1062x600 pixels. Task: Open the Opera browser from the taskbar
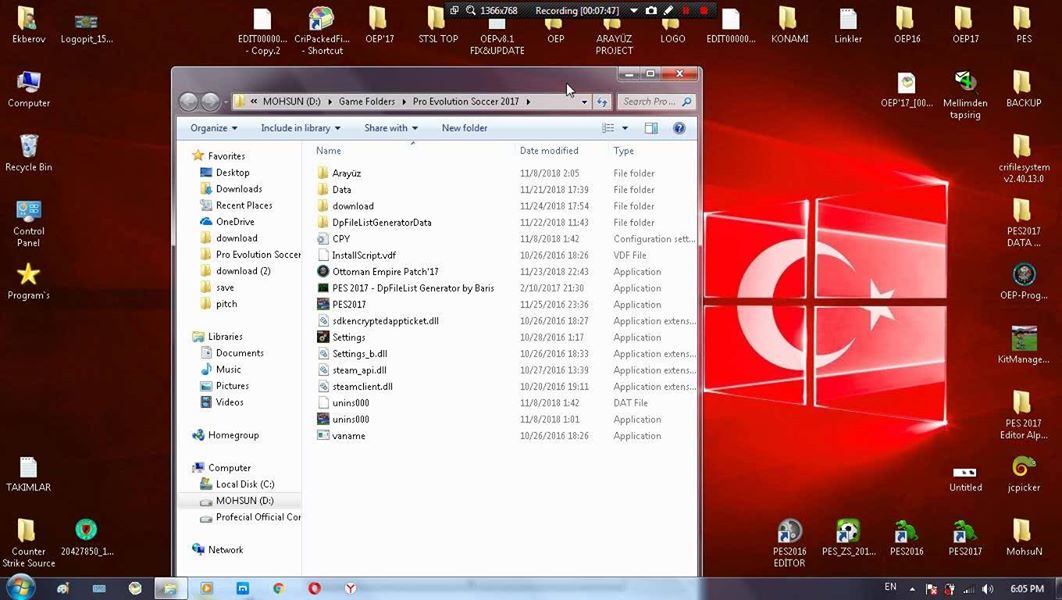click(314, 588)
